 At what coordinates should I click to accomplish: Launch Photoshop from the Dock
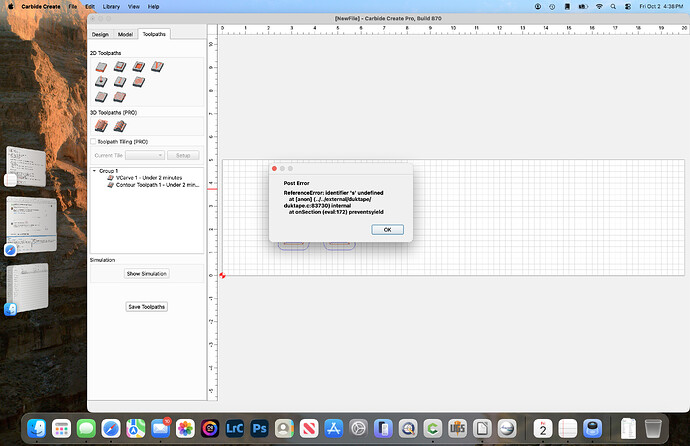coord(259,428)
